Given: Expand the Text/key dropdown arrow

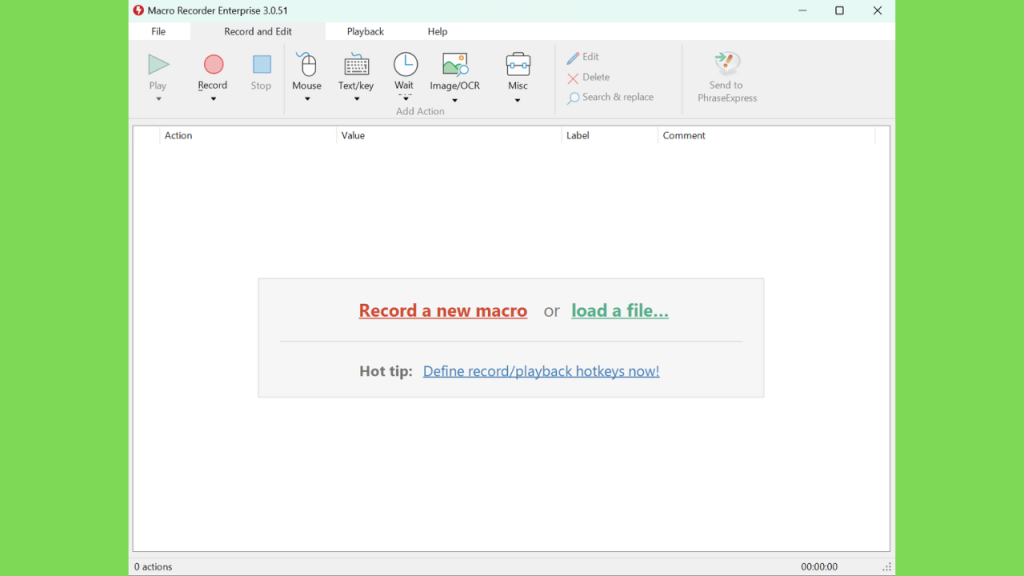Looking at the screenshot, I should [x=357, y=99].
